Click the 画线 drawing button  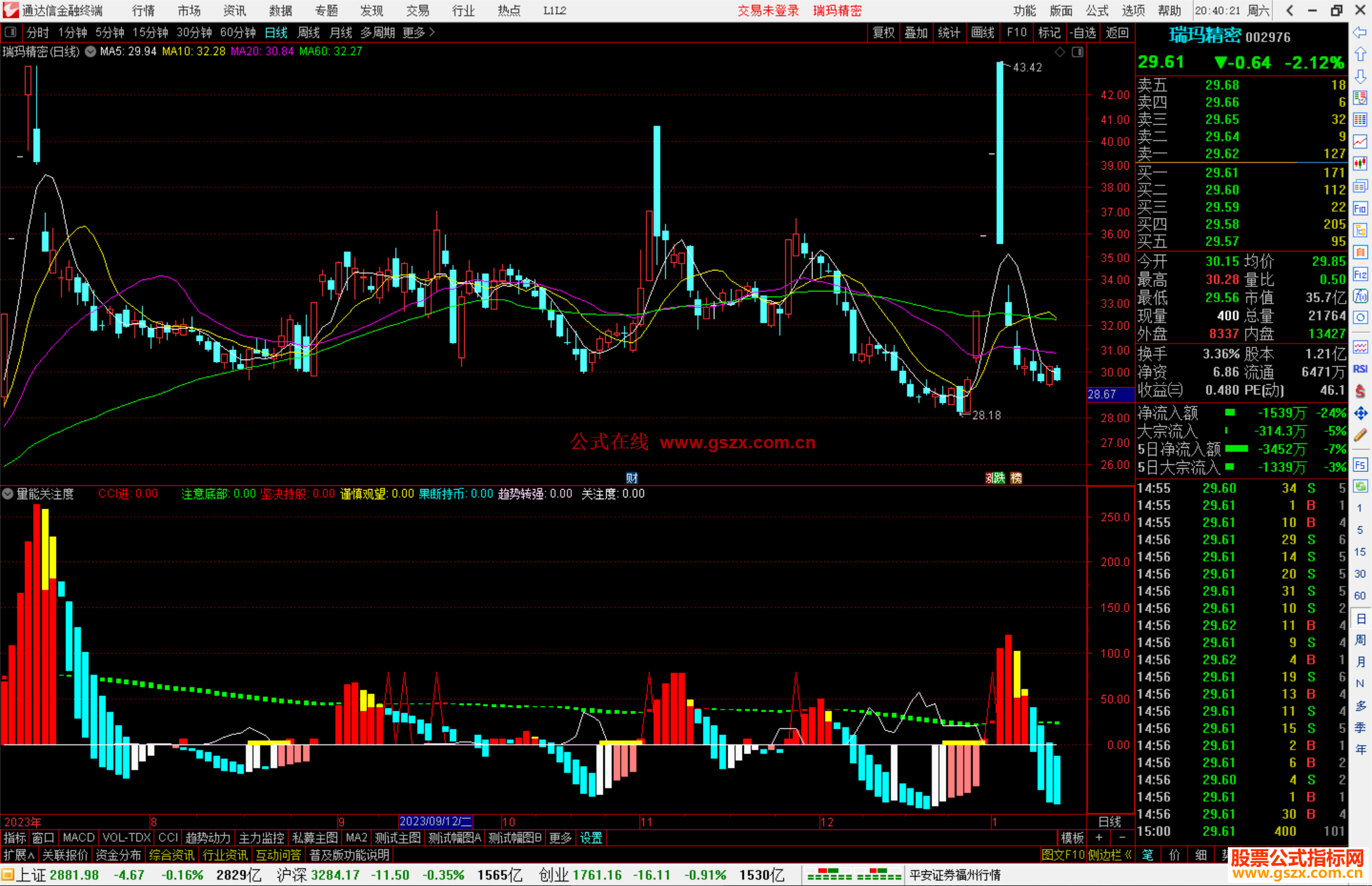pos(983,32)
